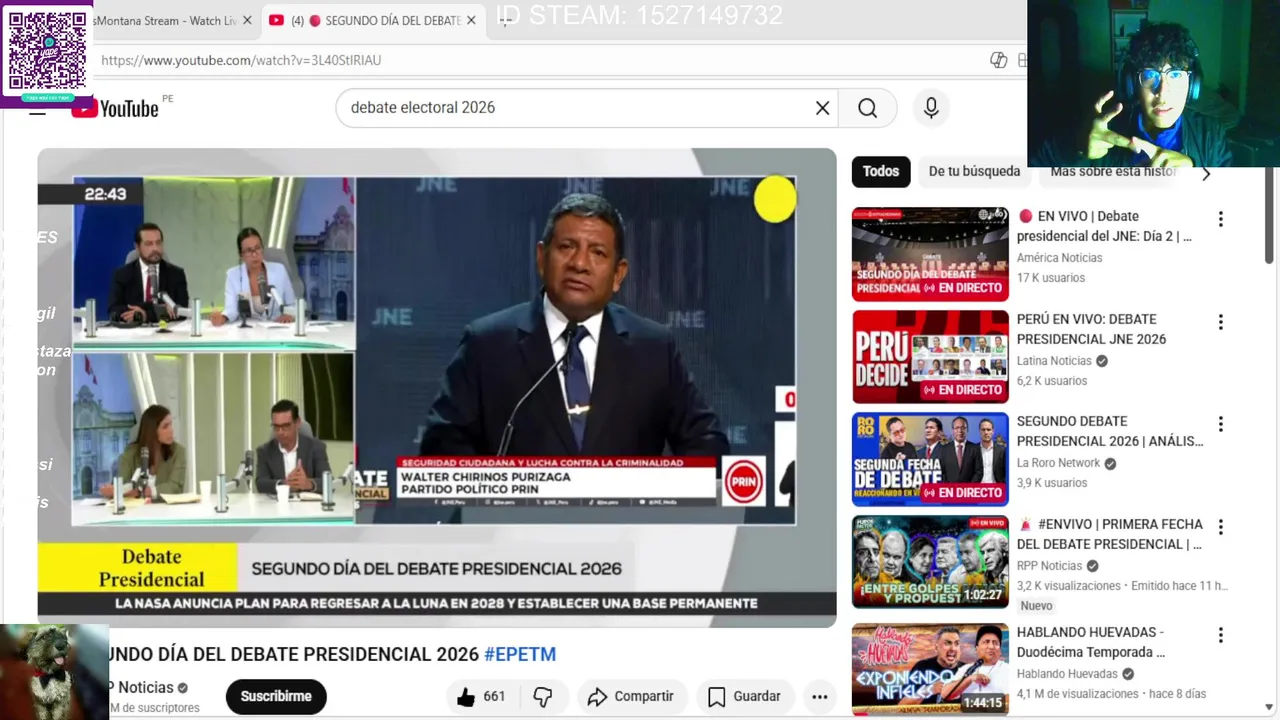This screenshot has height=720, width=1280.
Task: Open options for Hablando Huevadas video
Action: (x=1220, y=635)
